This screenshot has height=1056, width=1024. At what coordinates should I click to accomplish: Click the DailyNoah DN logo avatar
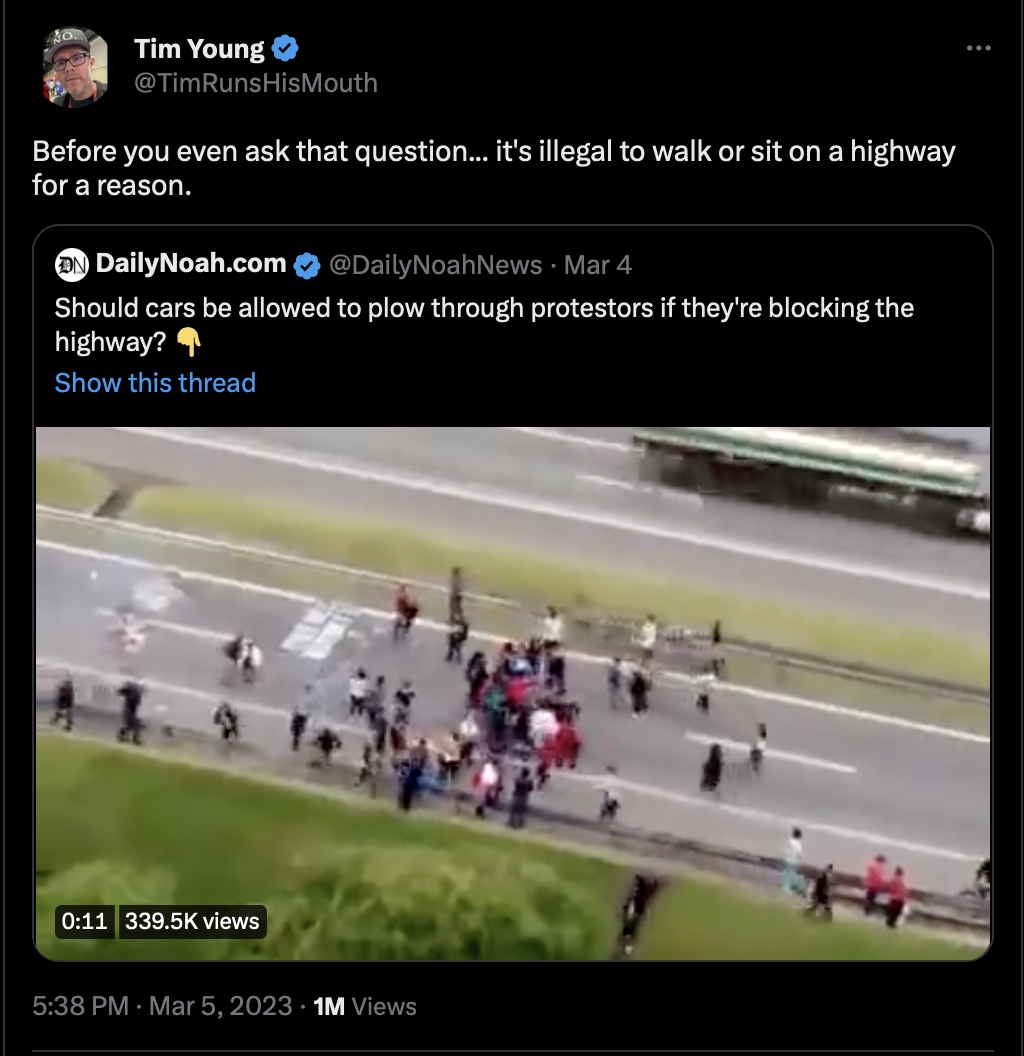[71, 265]
